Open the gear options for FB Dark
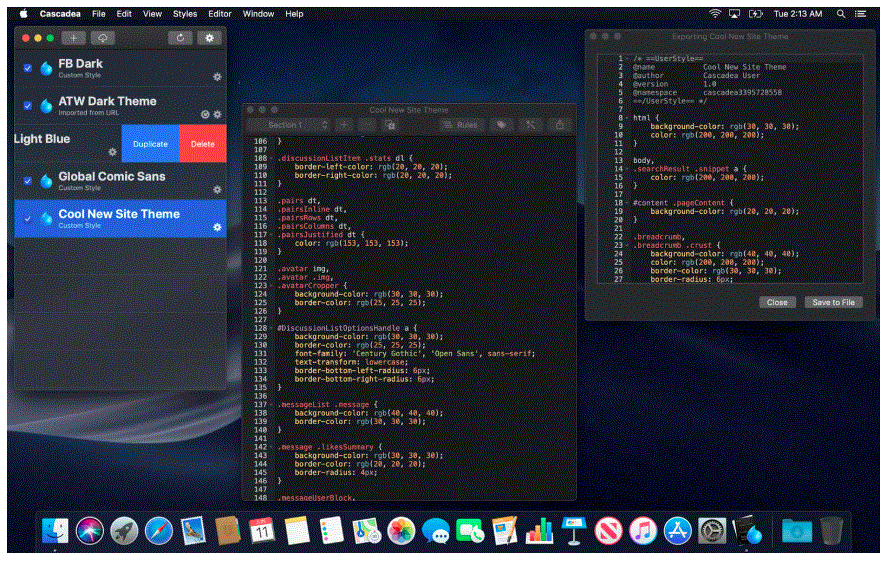Screen dimensions: 884x562 click(217, 77)
